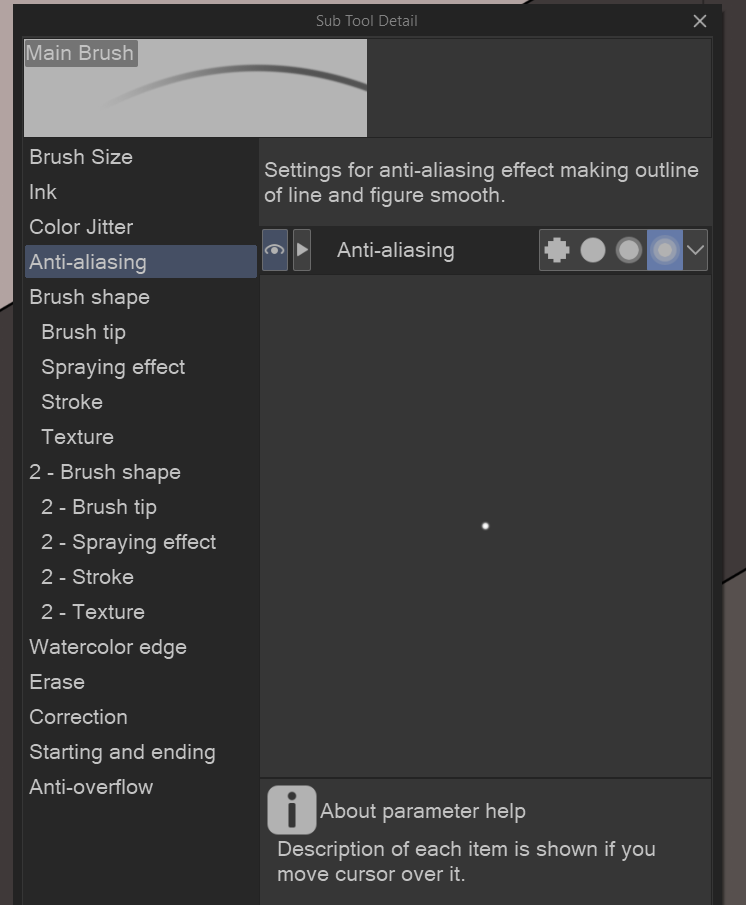Toggle the Anti-aliasing eye visibility icon
The height and width of the screenshot is (905, 746).
pos(275,250)
